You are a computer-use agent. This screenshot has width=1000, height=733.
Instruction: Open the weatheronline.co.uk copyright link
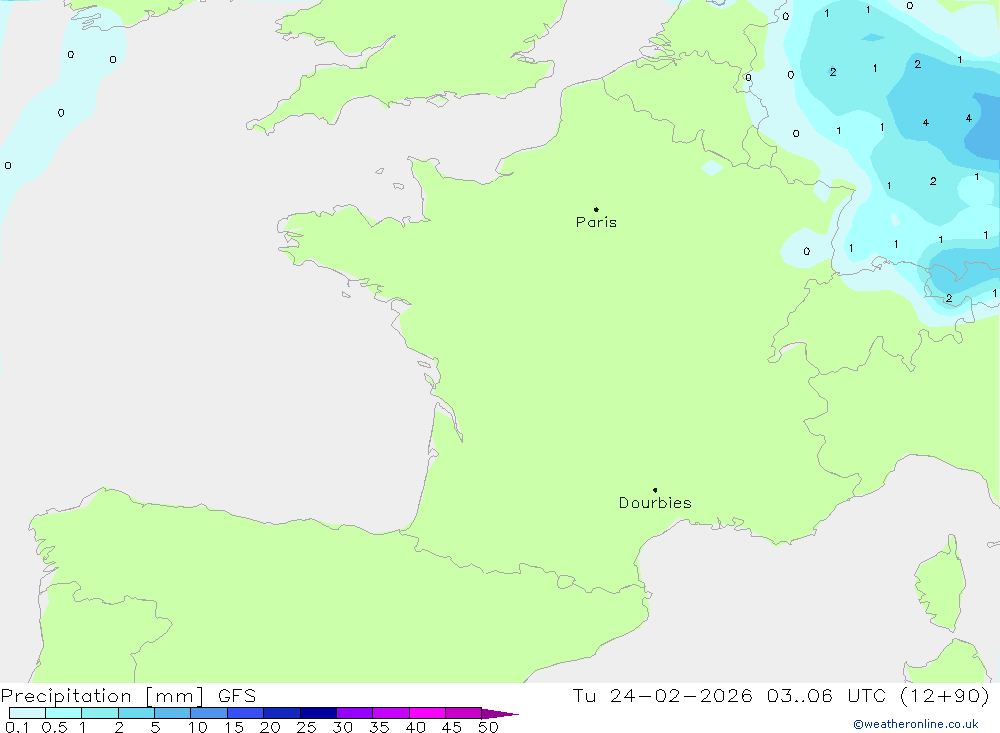[x=915, y=724]
